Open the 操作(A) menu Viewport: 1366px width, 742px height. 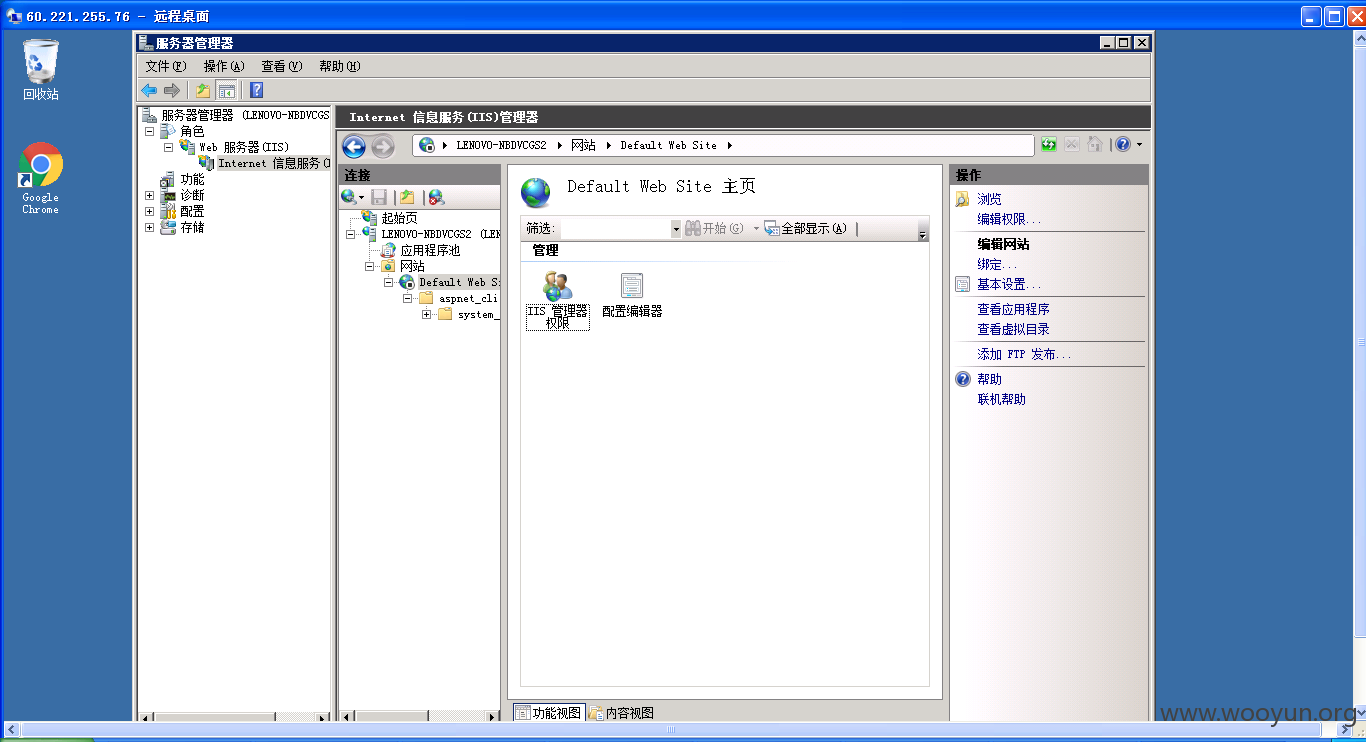[223, 66]
